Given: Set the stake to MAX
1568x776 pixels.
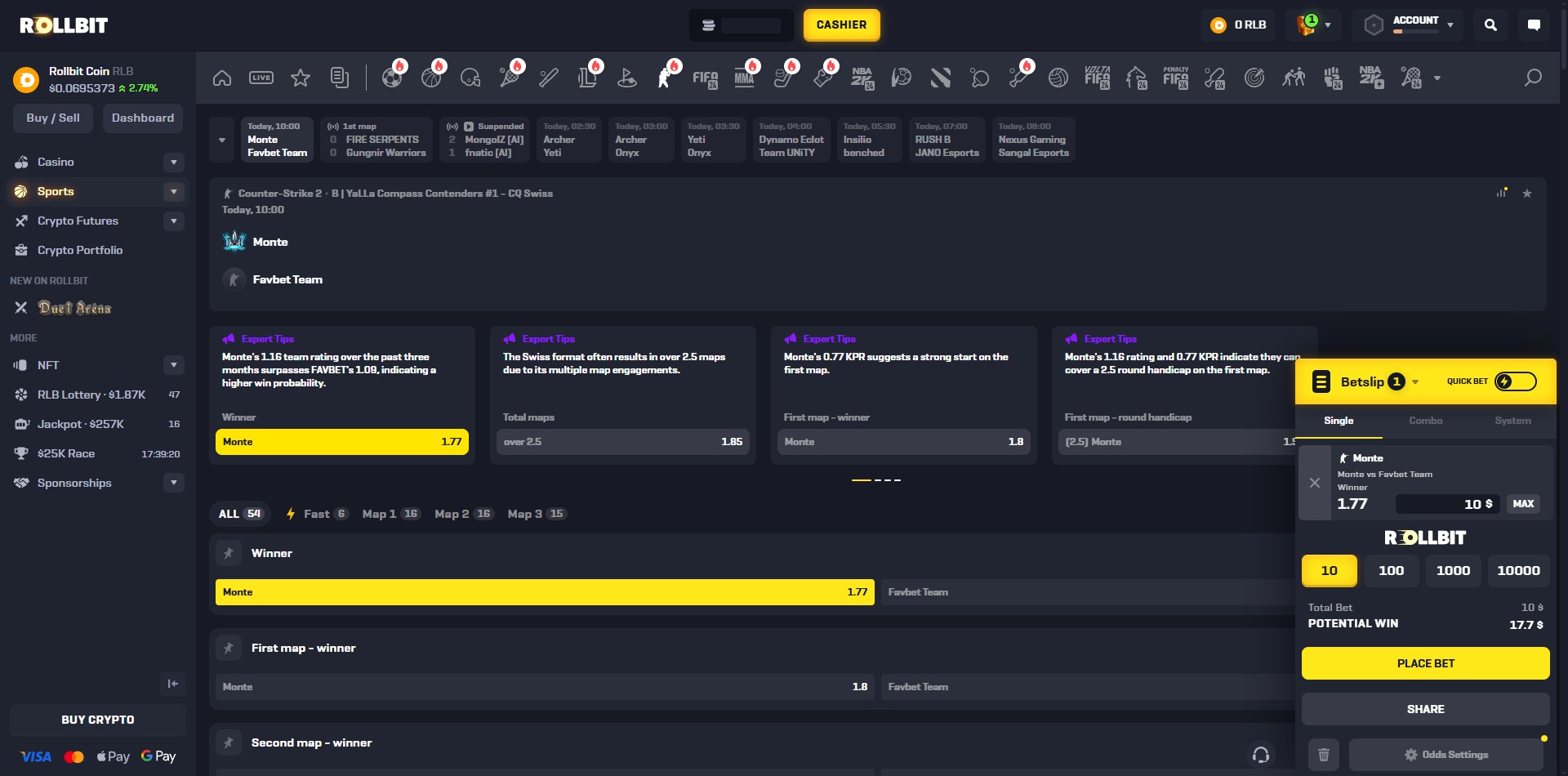Looking at the screenshot, I should tap(1523, 504).
